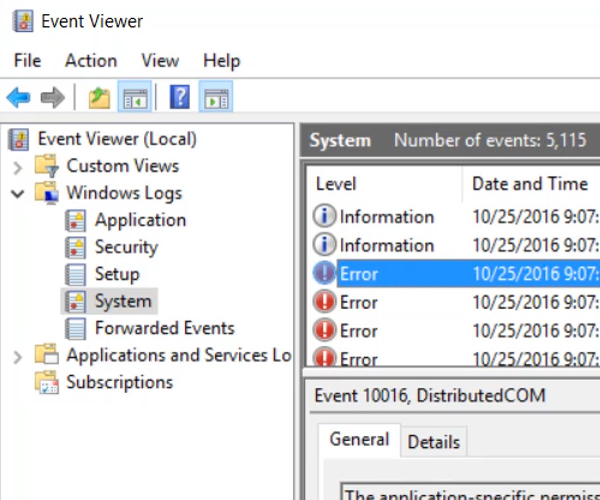Click the blue Back arrow in toolbar

18,98
